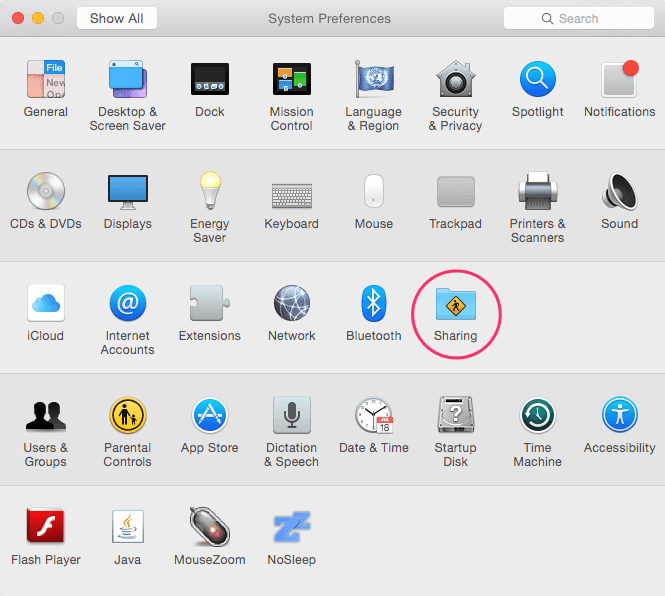Click the magnifier icon in Search field
The width and height of the screenshot is (665, 596).
(547, 19)
